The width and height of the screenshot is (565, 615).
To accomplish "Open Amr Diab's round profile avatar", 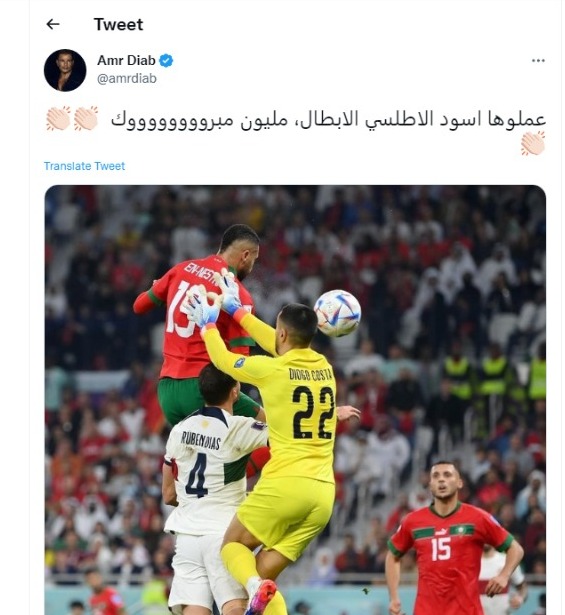I will 65,70.
